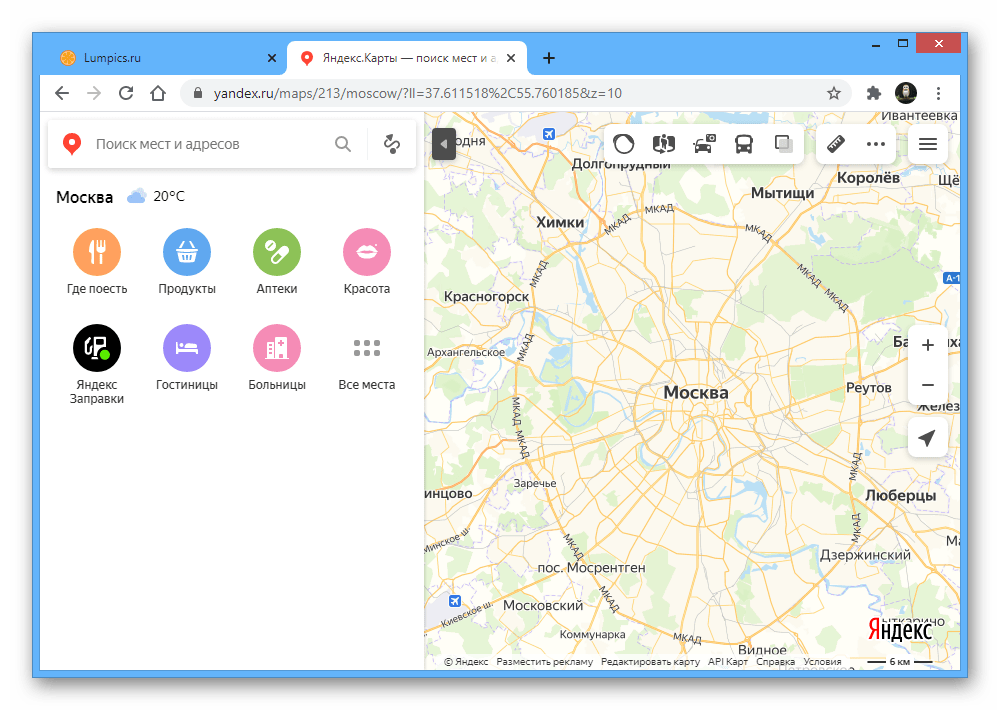Show public transport bus layer
This screenshot has height=710, width=1000.
pyautogui.click(x=744, y=144)
